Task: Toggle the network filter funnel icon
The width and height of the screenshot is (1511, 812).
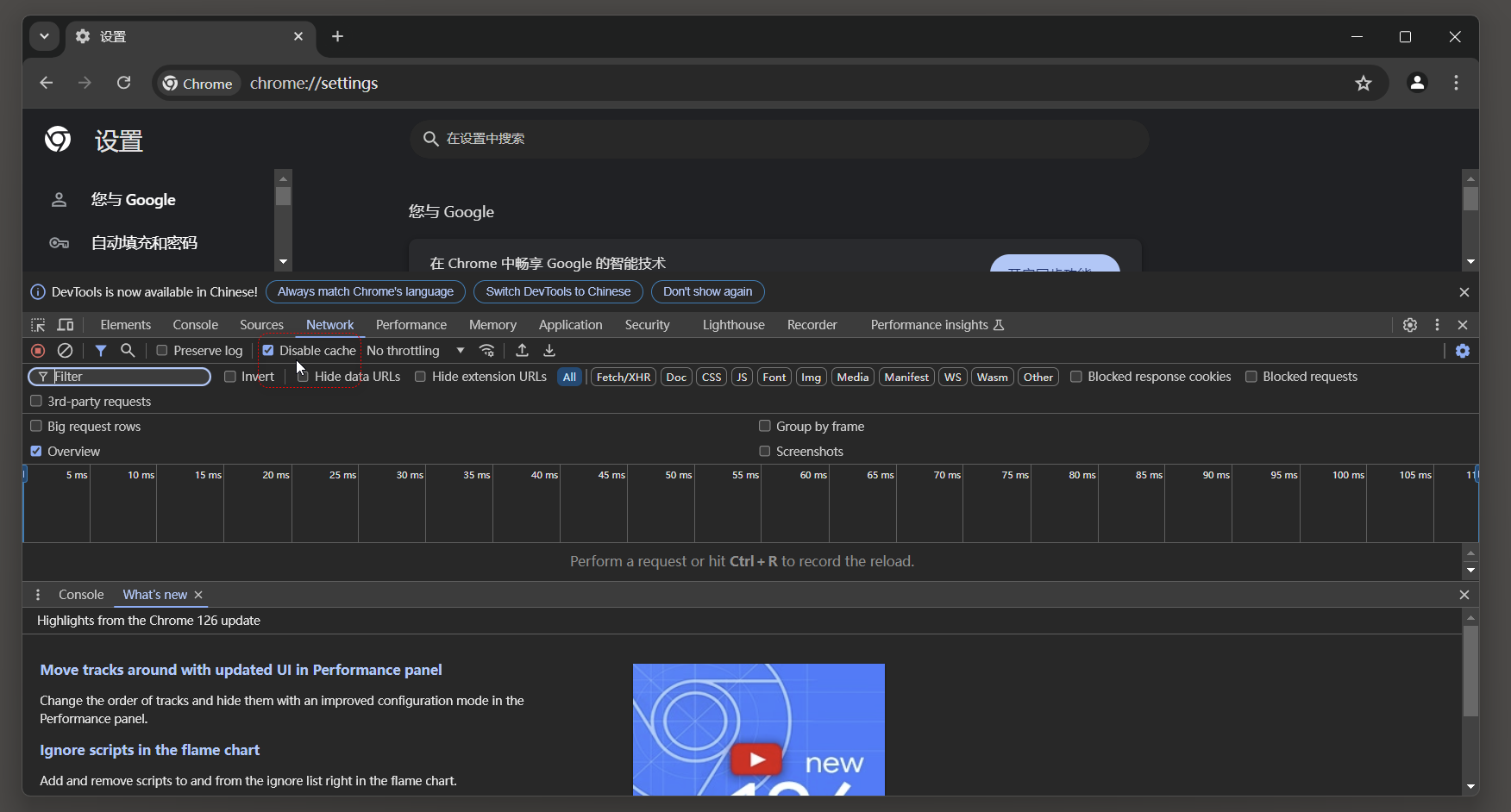Action: (x=101, y=351)
